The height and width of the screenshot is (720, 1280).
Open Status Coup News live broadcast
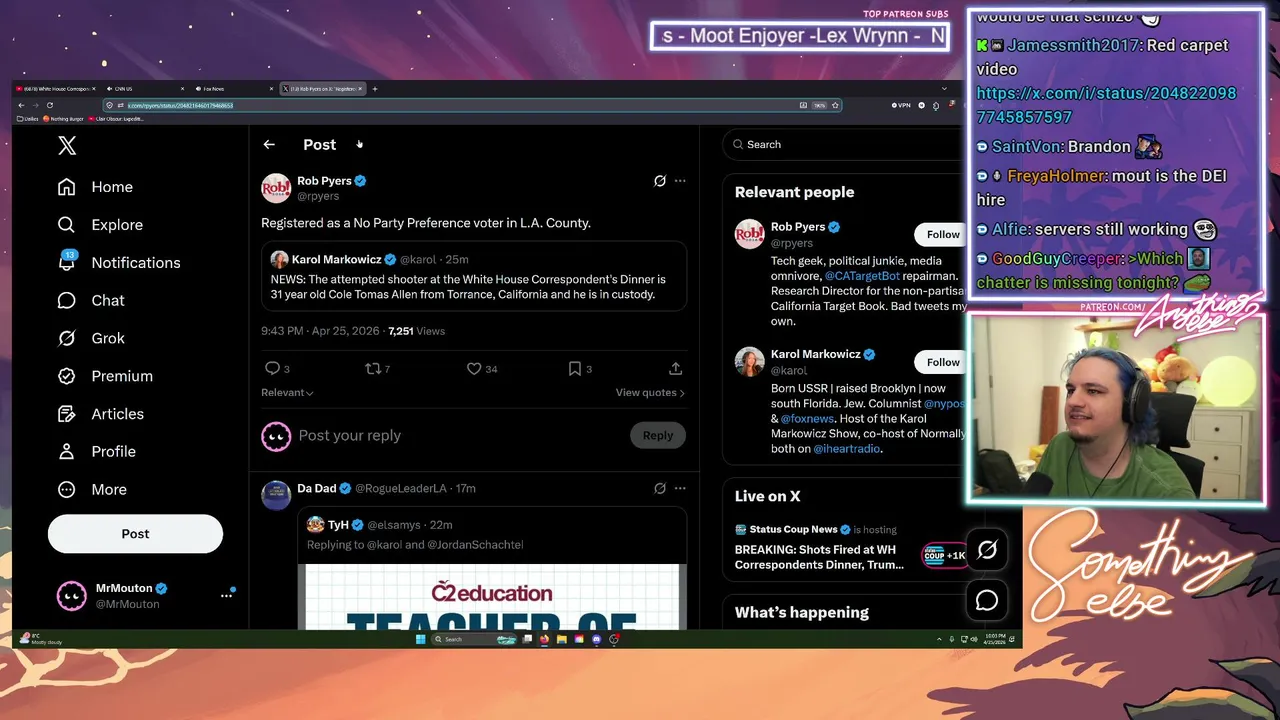[845, 549]
